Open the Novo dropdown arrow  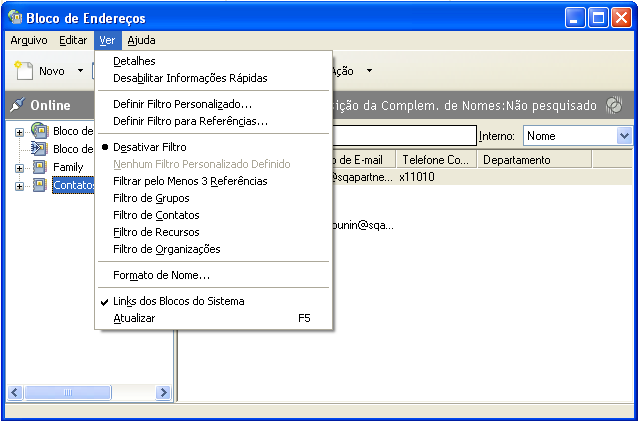pos(81,71)
